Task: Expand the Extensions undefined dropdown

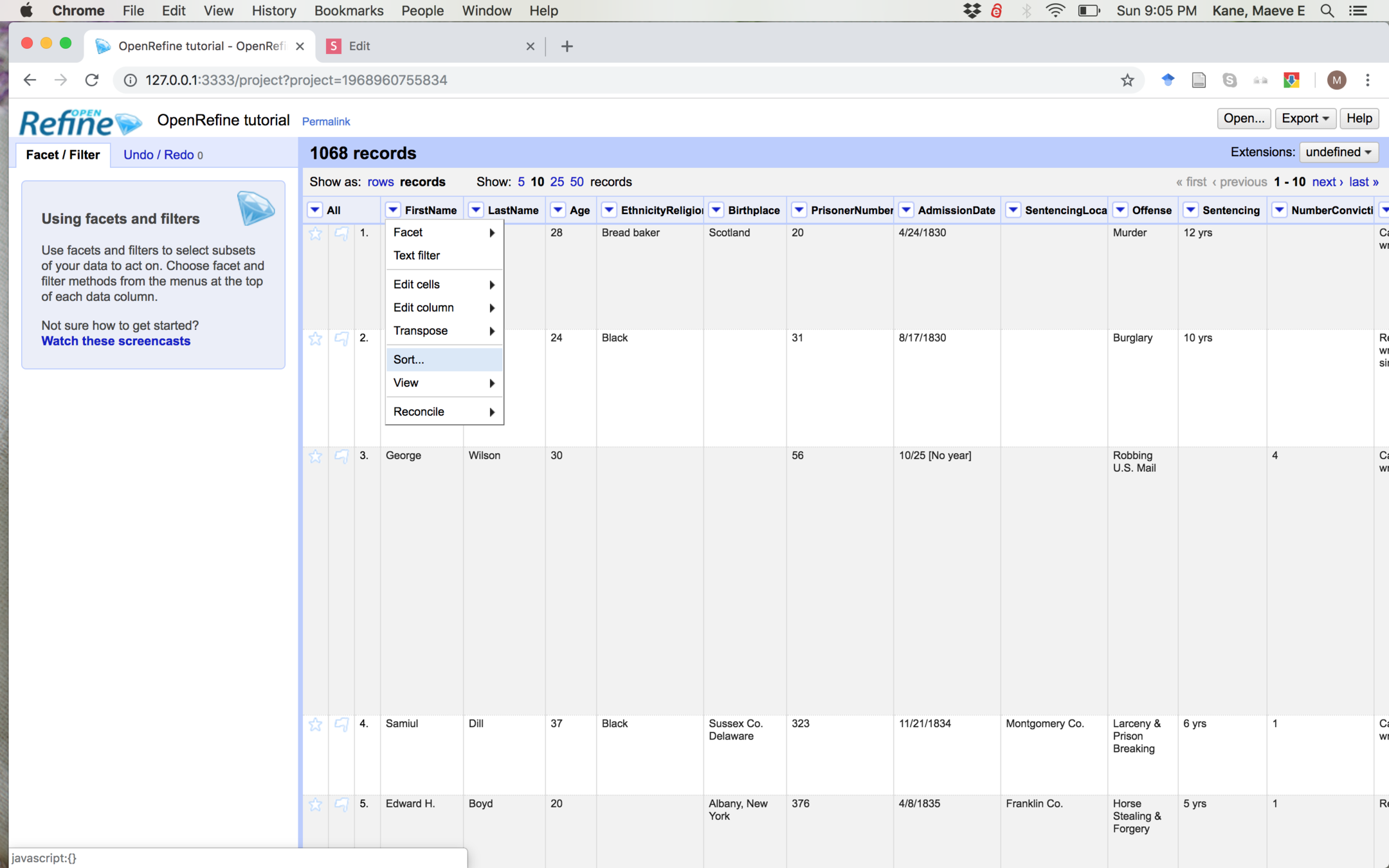Action: click(x=1339, y=152)
